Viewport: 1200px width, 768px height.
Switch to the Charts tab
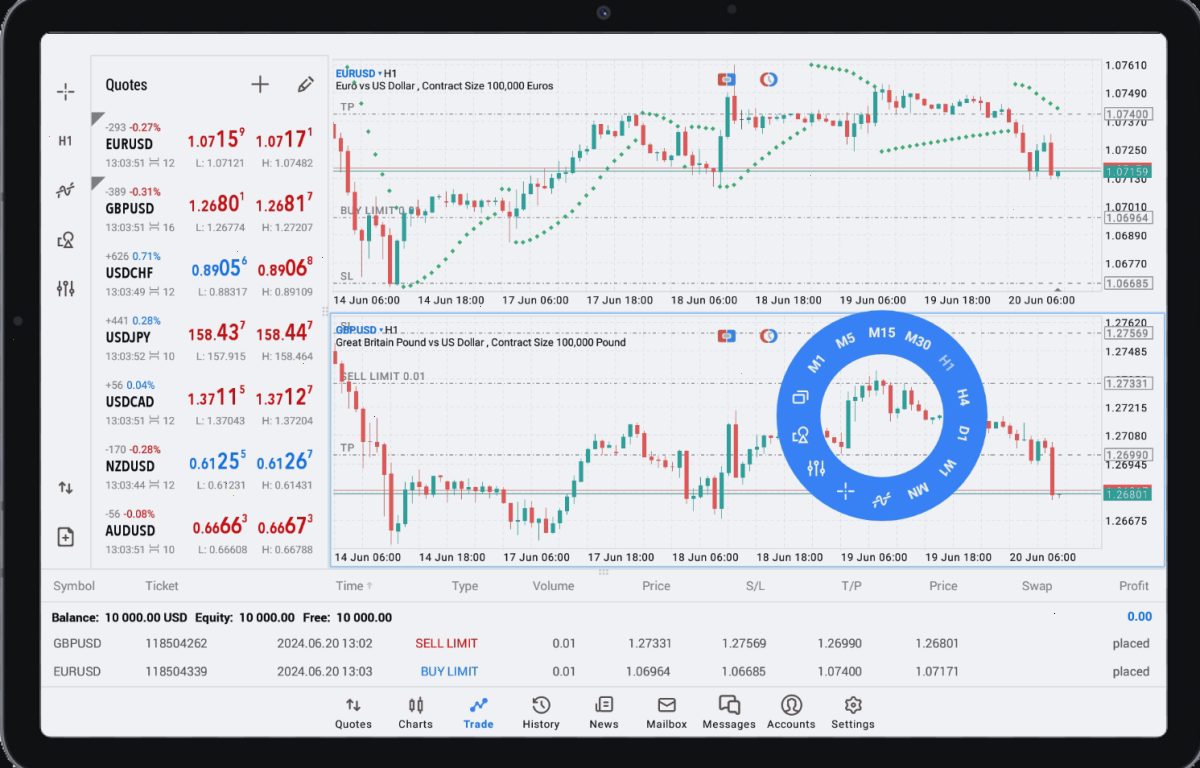415,712
